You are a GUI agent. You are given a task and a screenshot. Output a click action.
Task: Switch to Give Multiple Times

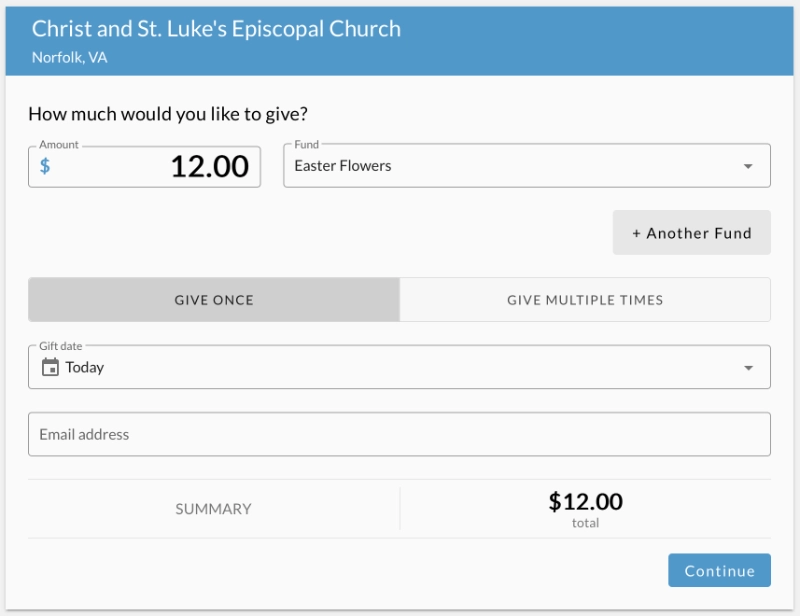(x=585, y=300)
